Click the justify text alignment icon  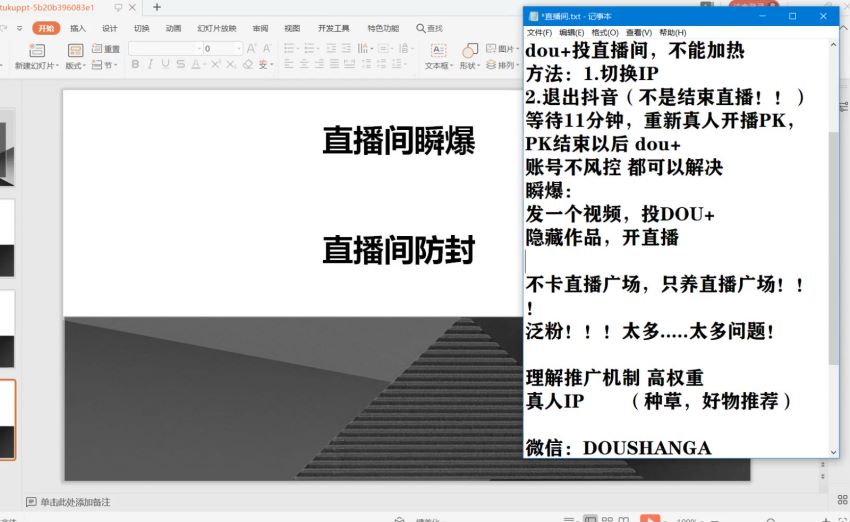[334, 64]
